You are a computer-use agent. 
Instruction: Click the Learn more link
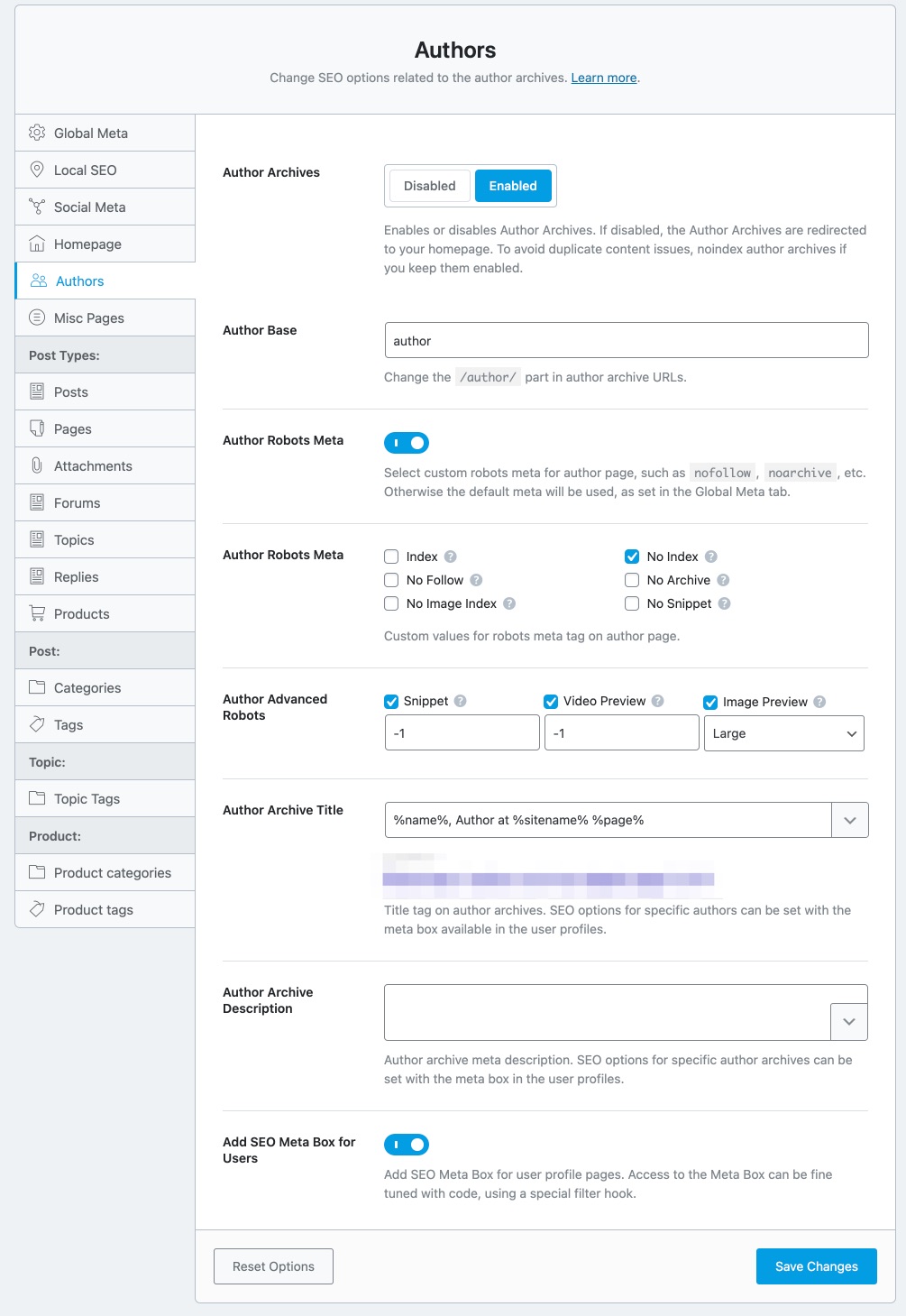point(603,78)
